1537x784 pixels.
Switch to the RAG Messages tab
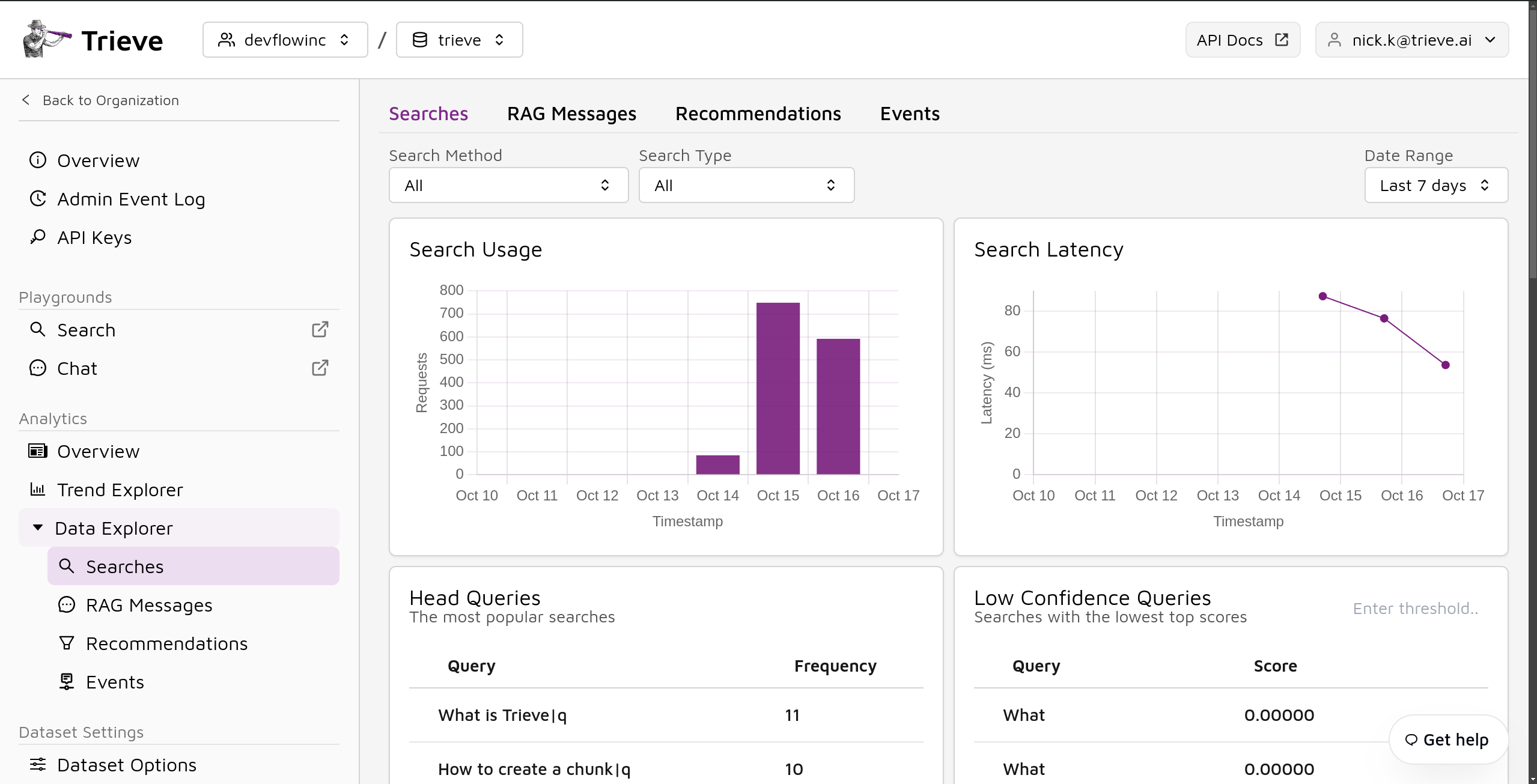pyautogui.click(x=571, y=114)
